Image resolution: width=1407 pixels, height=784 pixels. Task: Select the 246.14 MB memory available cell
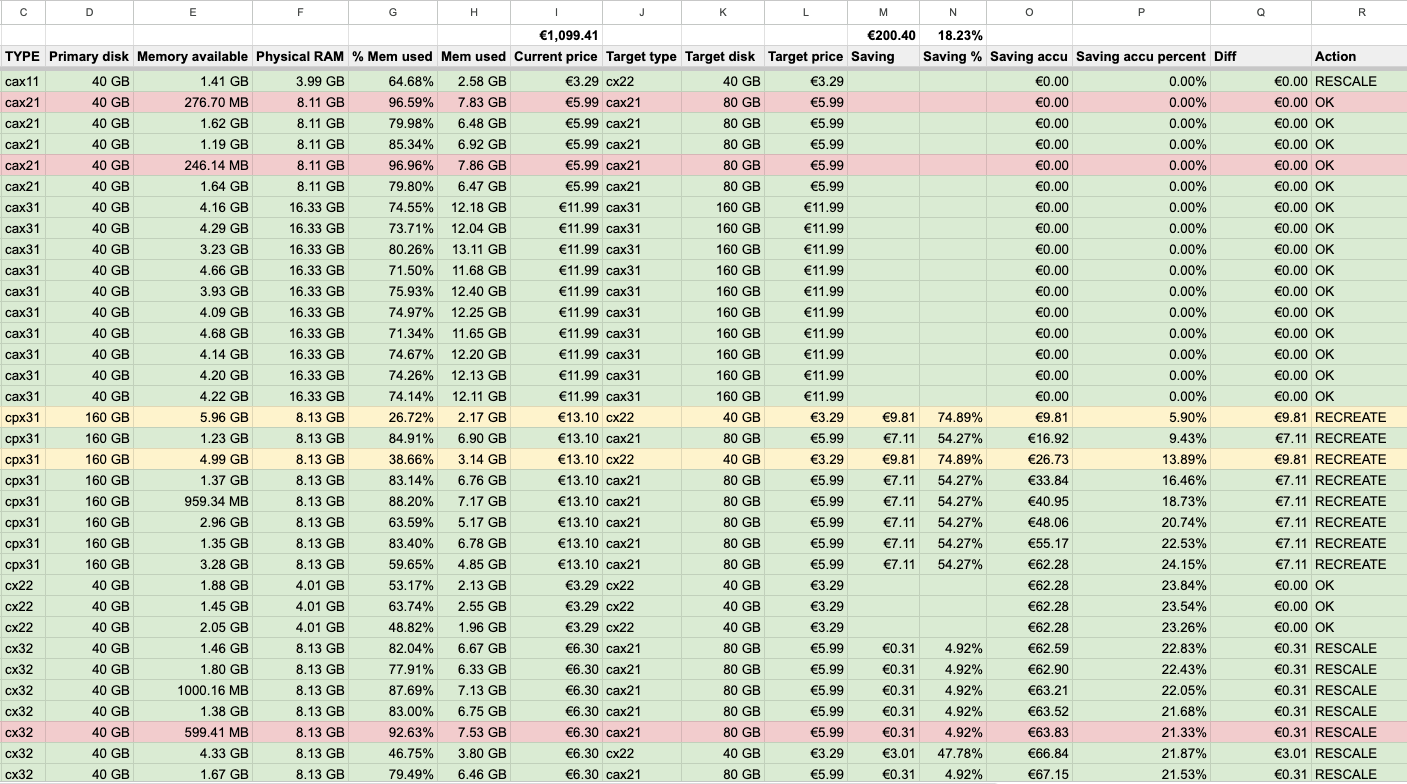click(193, 165)
